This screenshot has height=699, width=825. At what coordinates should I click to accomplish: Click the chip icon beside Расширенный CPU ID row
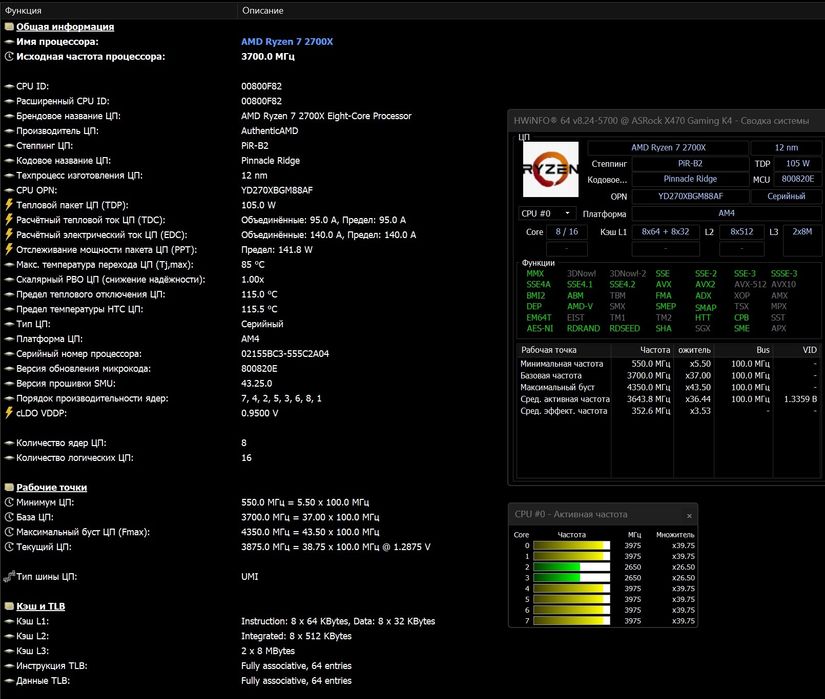pos(9,101)
